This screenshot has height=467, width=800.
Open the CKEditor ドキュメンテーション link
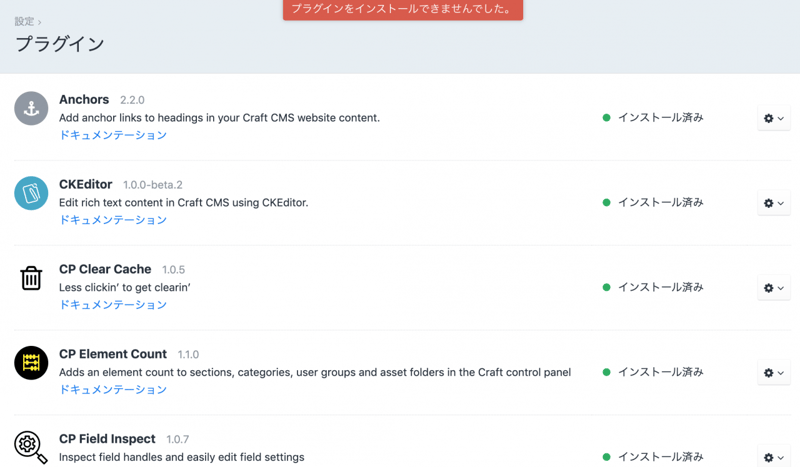[113, 220]
